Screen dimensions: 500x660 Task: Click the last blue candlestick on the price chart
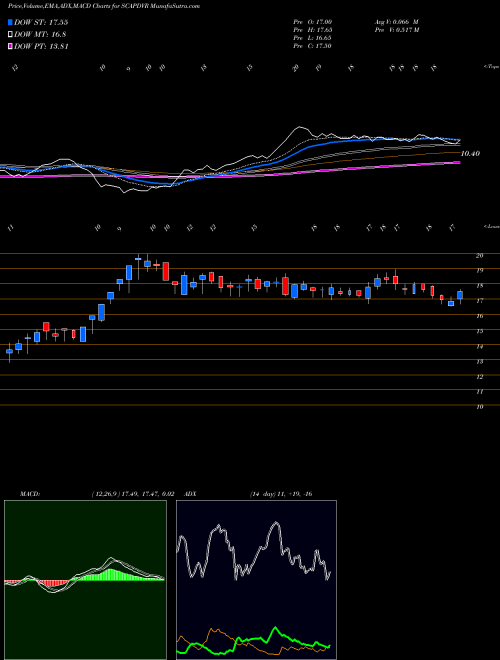pos(460,295)
